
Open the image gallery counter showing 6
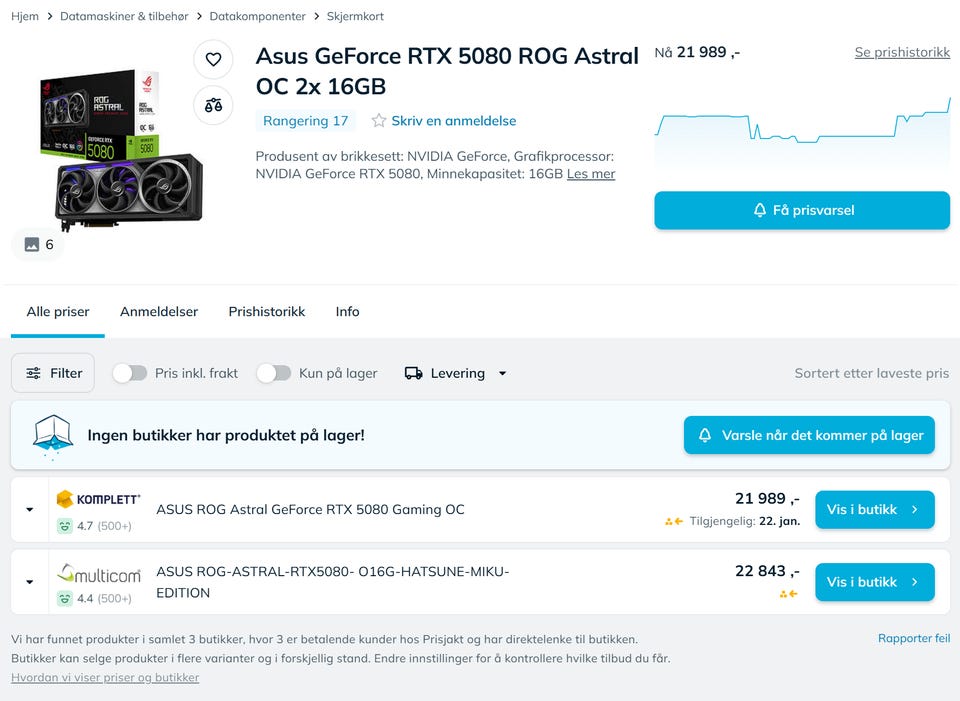tap(39, 244)
